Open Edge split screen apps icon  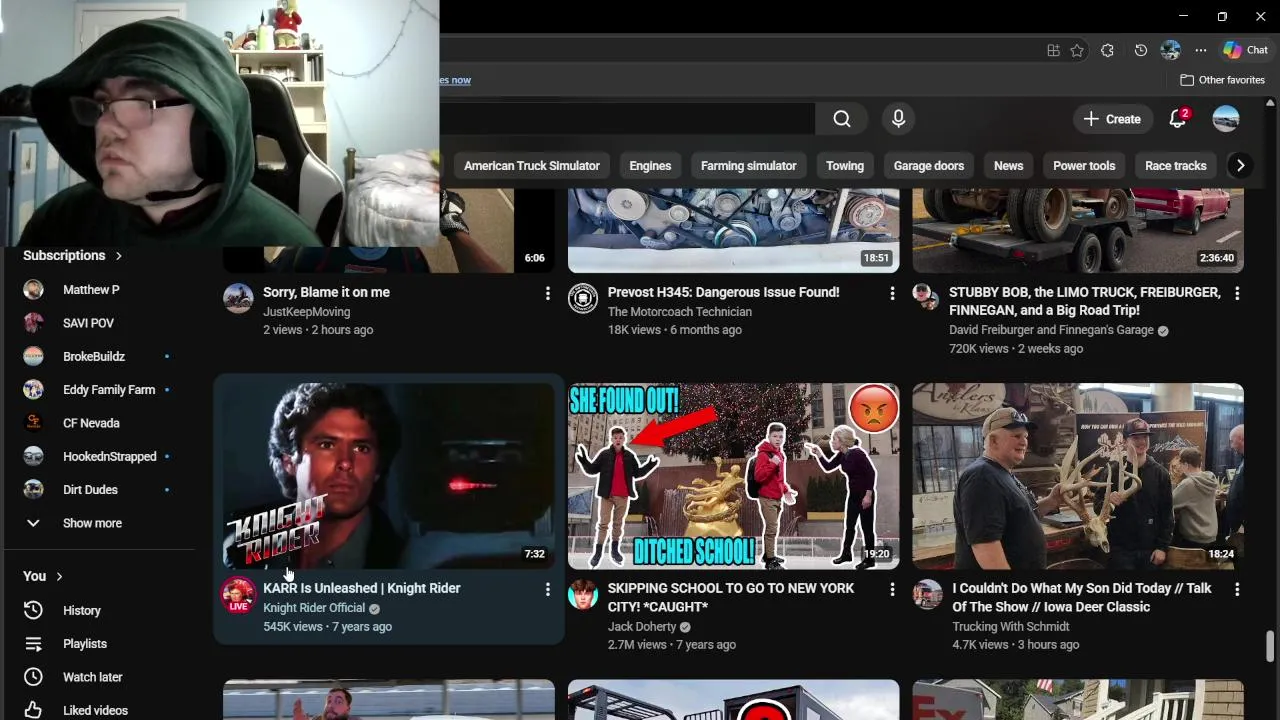[1053, 50]
